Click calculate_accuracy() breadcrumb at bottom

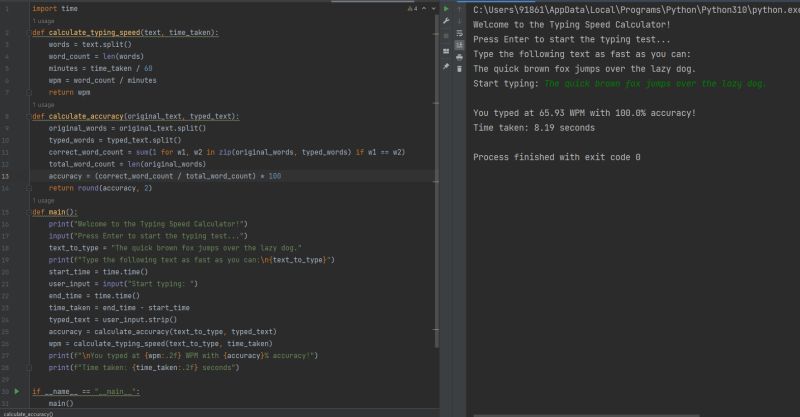(x=28, y=414)
